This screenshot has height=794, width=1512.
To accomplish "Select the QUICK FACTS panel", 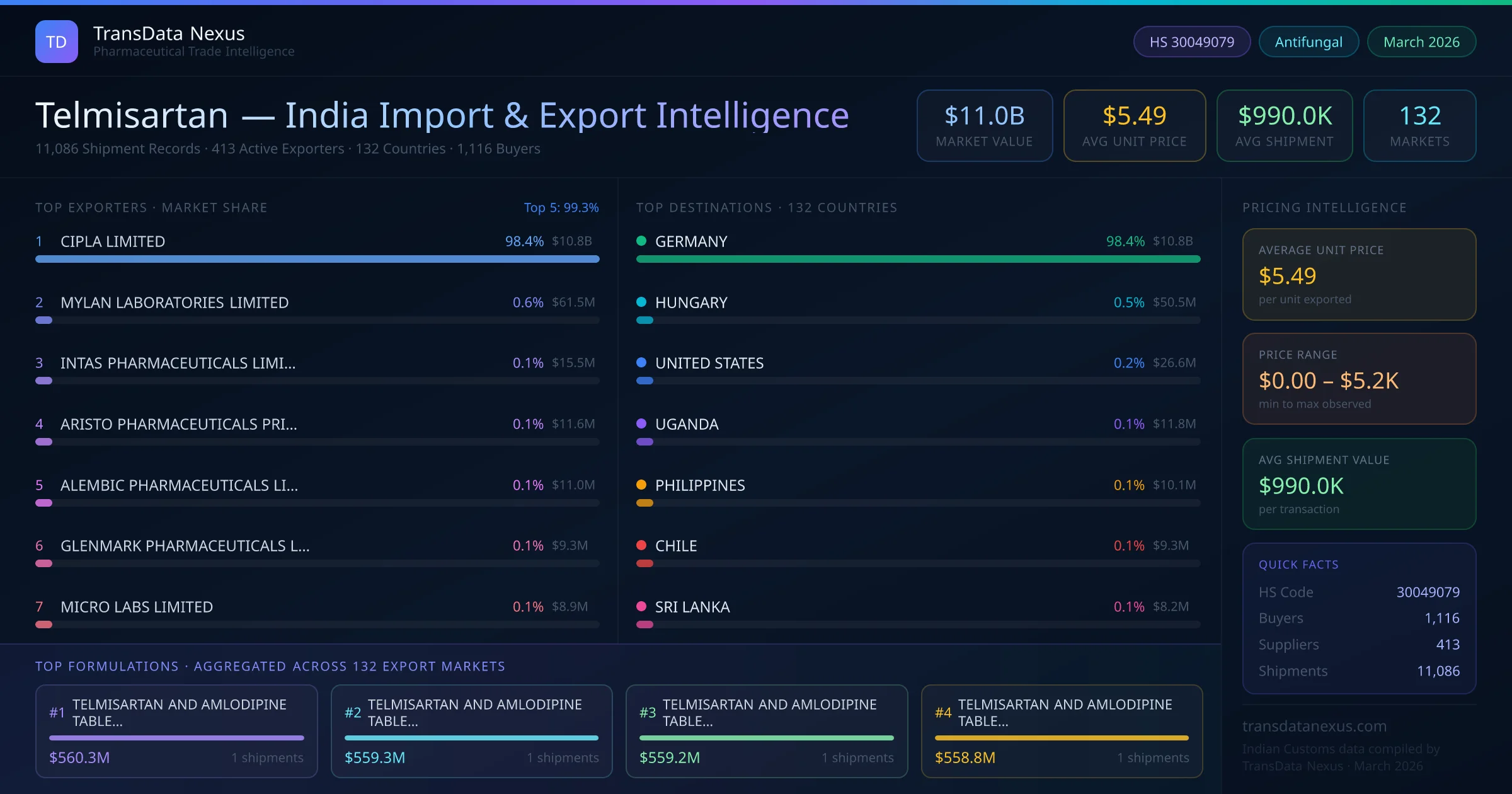I will (1358, 618).
